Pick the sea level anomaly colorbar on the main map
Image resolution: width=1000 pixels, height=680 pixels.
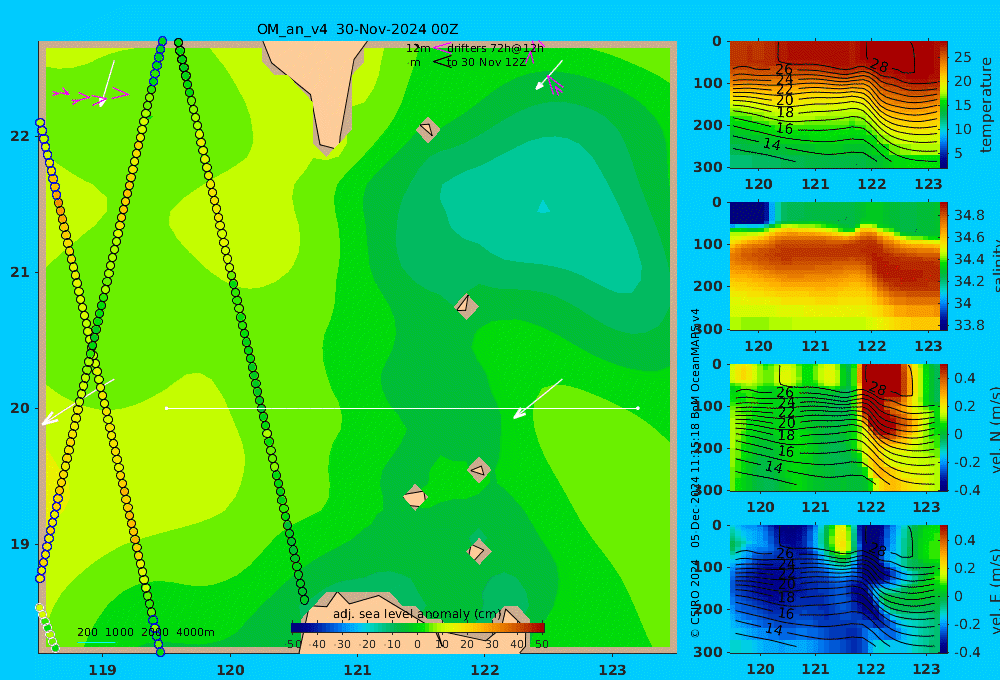point(418,628)
